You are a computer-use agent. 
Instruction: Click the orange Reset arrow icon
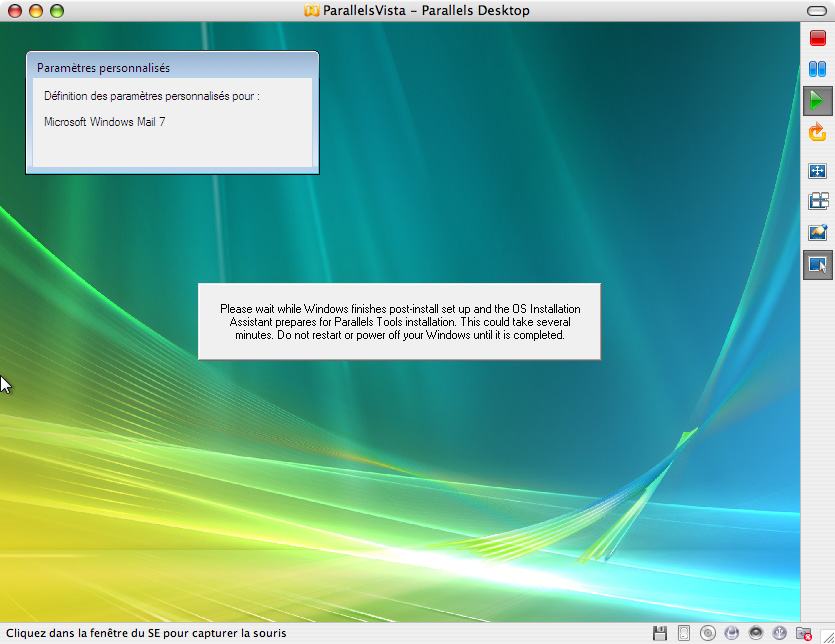[817, 132]
